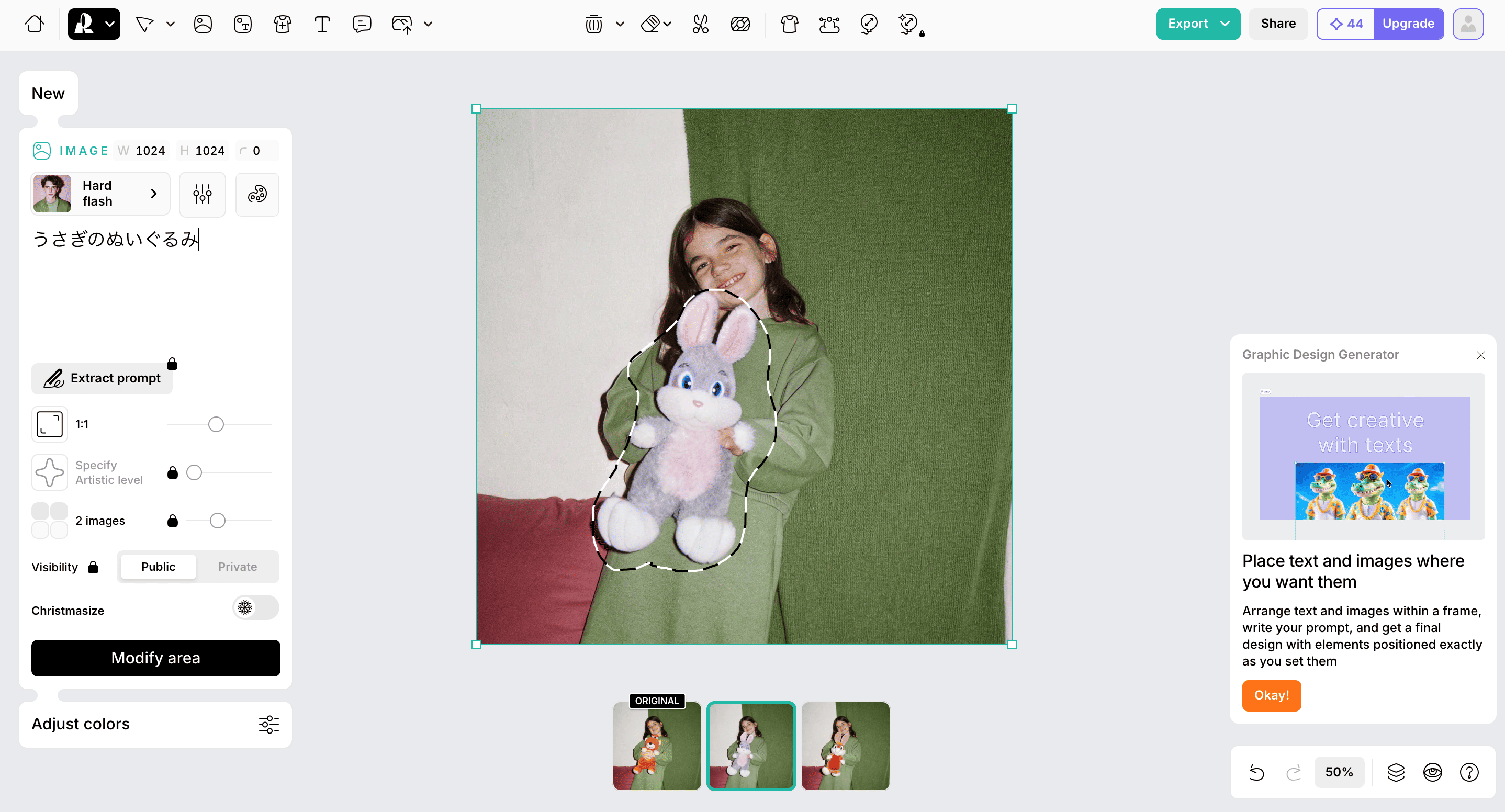
Task: Click the image type icon beside IMAGE label
Action: 41,151
